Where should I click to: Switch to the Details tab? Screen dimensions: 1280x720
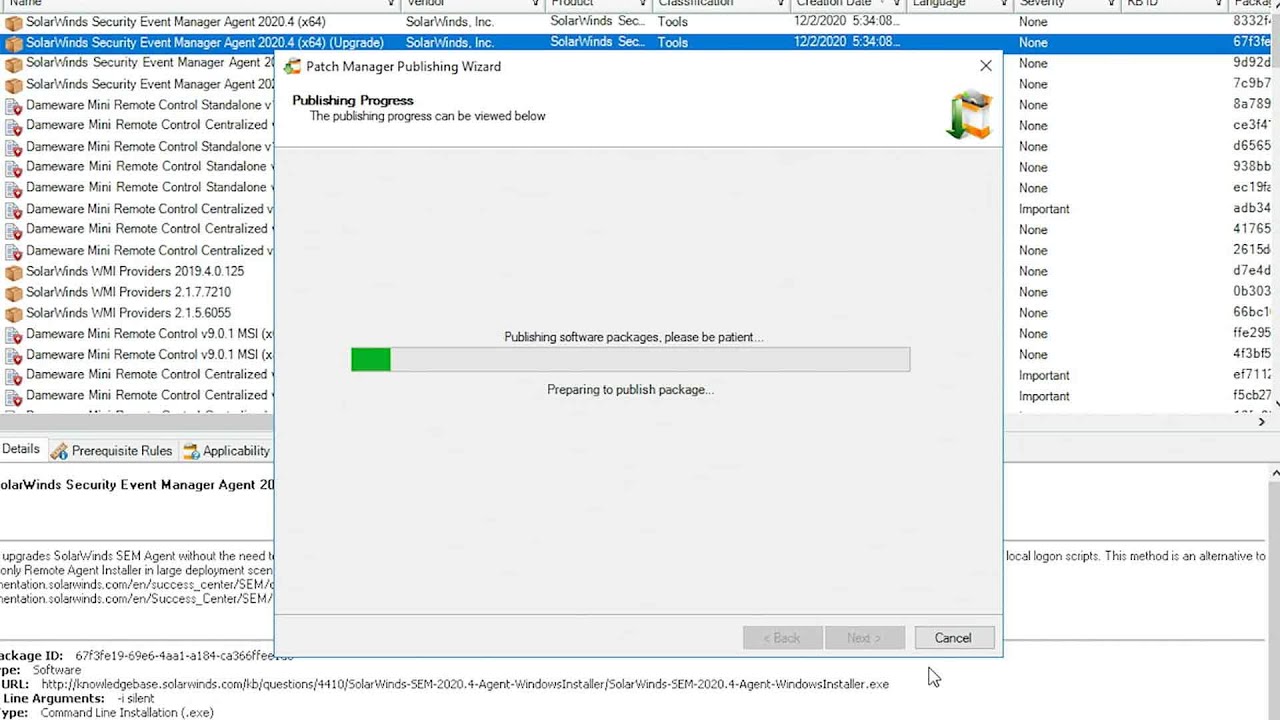pos(21,450)
